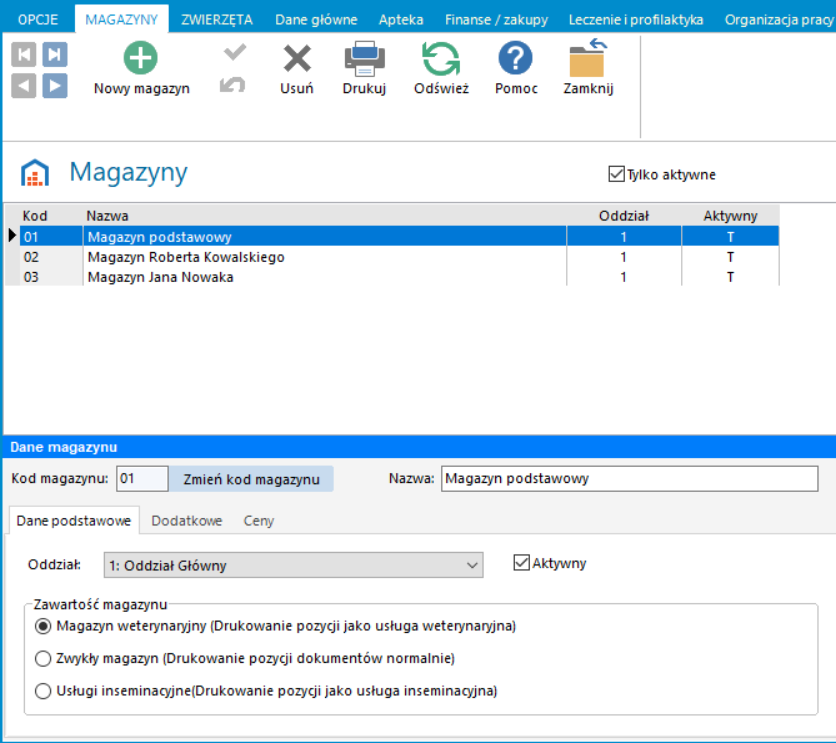Switch to the MAGAZYNY tab

(x=122, y=20)
